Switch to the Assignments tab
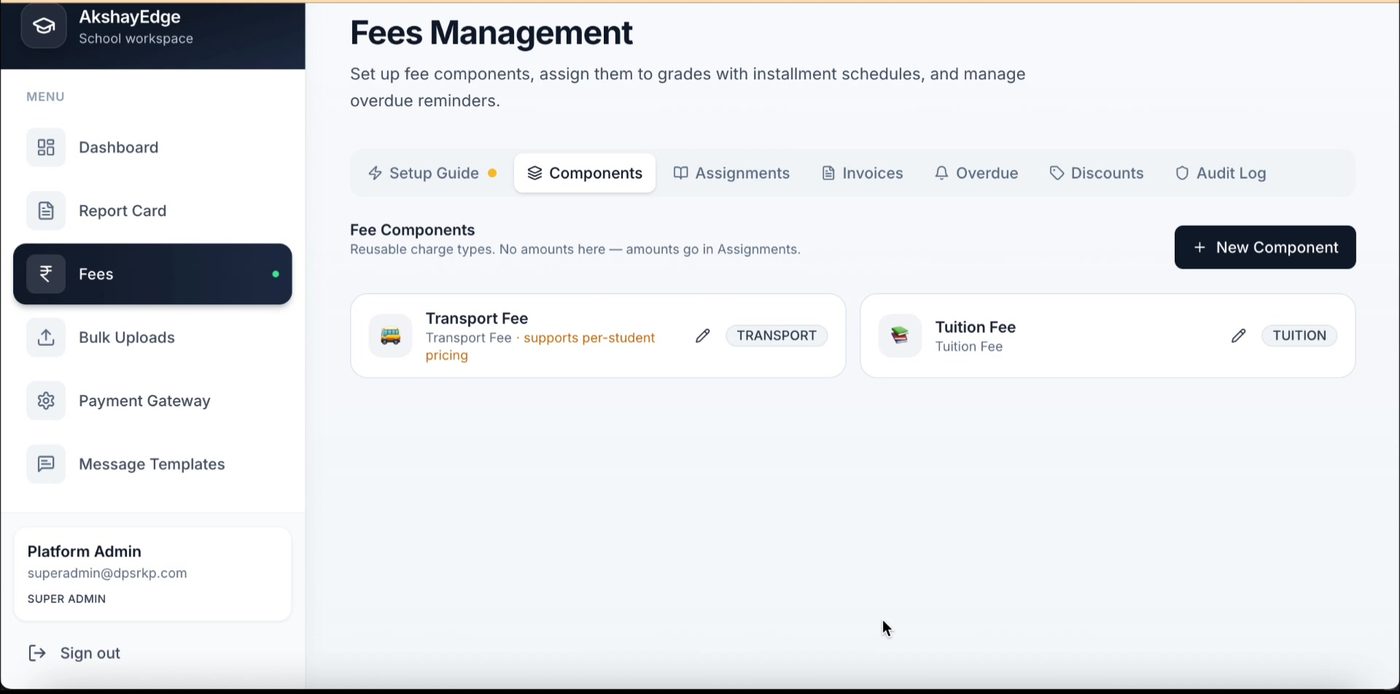Image resolution: width=1400 pixels, height=694 pixels. (731, 173)
